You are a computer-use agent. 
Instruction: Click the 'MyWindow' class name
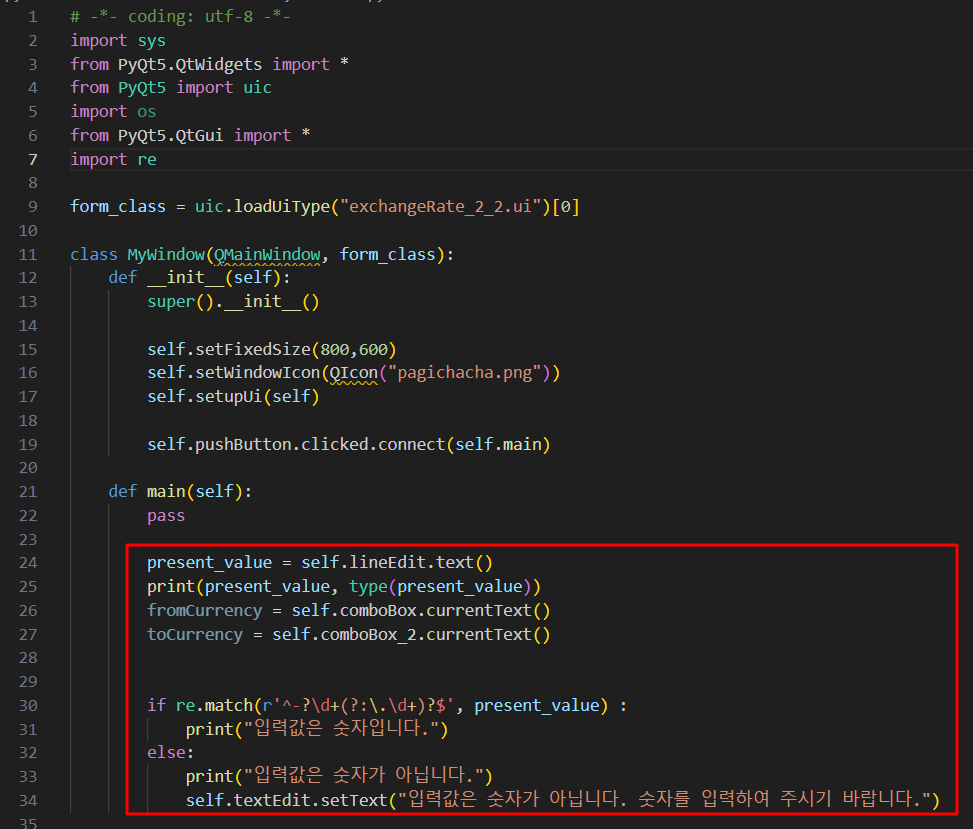(x=166, y=255)
